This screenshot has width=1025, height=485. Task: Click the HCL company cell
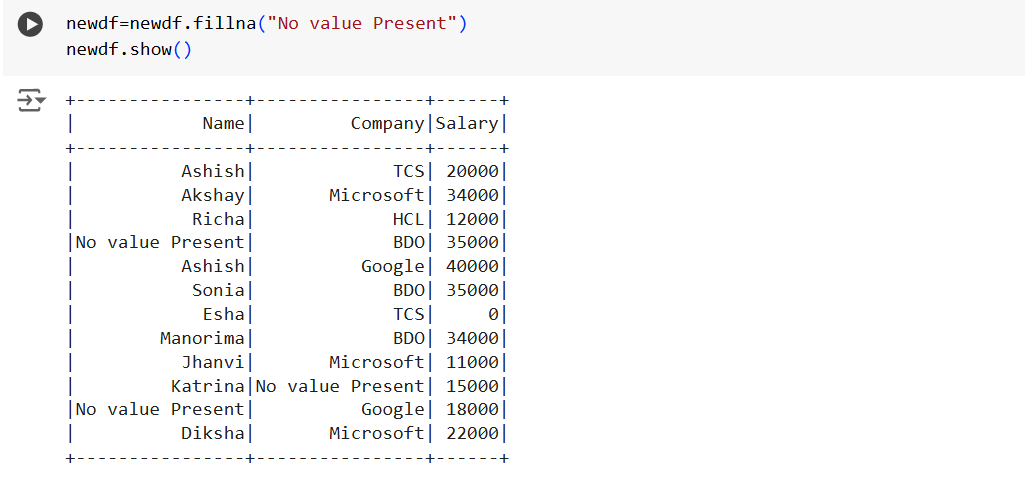click(x=409, y=219)
